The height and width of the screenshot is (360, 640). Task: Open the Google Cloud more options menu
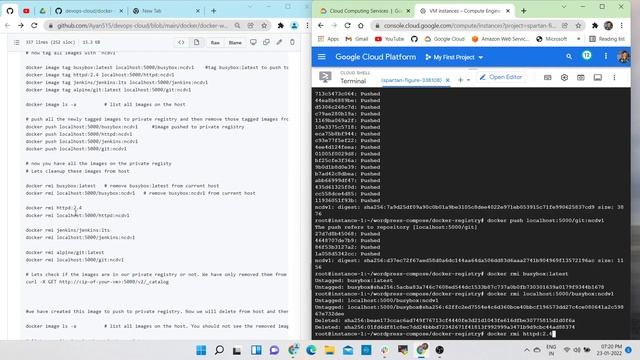606,56
